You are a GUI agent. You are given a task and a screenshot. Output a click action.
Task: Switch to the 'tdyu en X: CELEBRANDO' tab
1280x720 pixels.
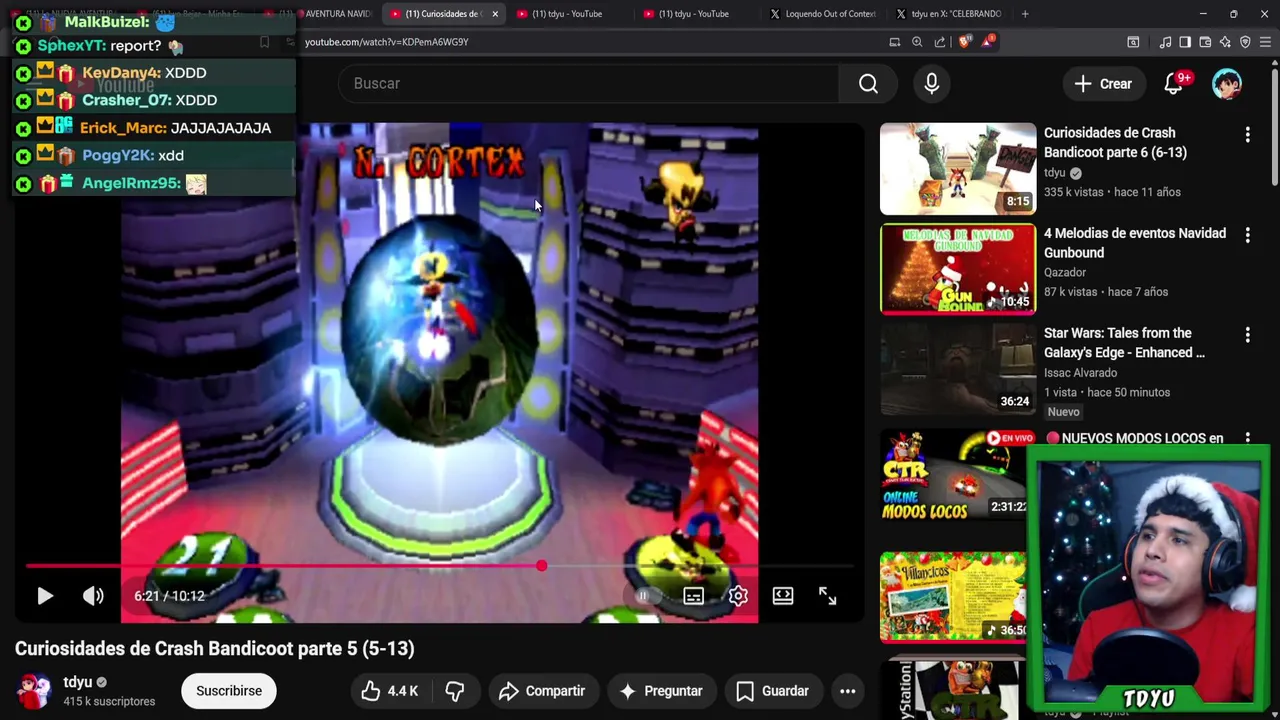(948, 14)
